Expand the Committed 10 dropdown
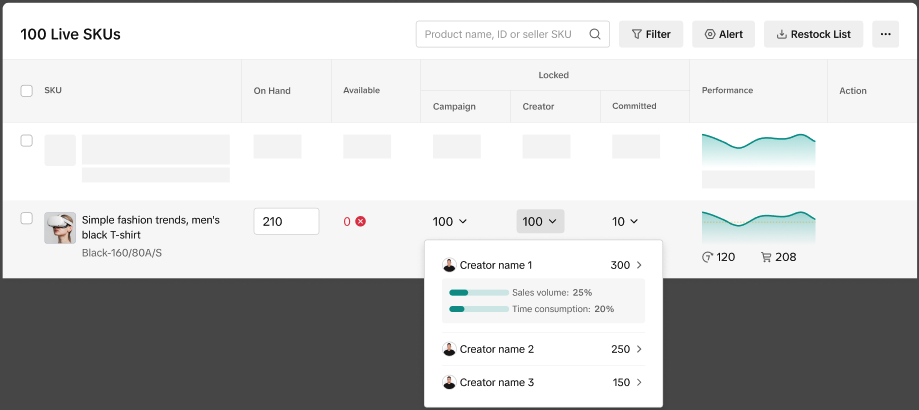This screenshot has width=919, height=410. 625,221
